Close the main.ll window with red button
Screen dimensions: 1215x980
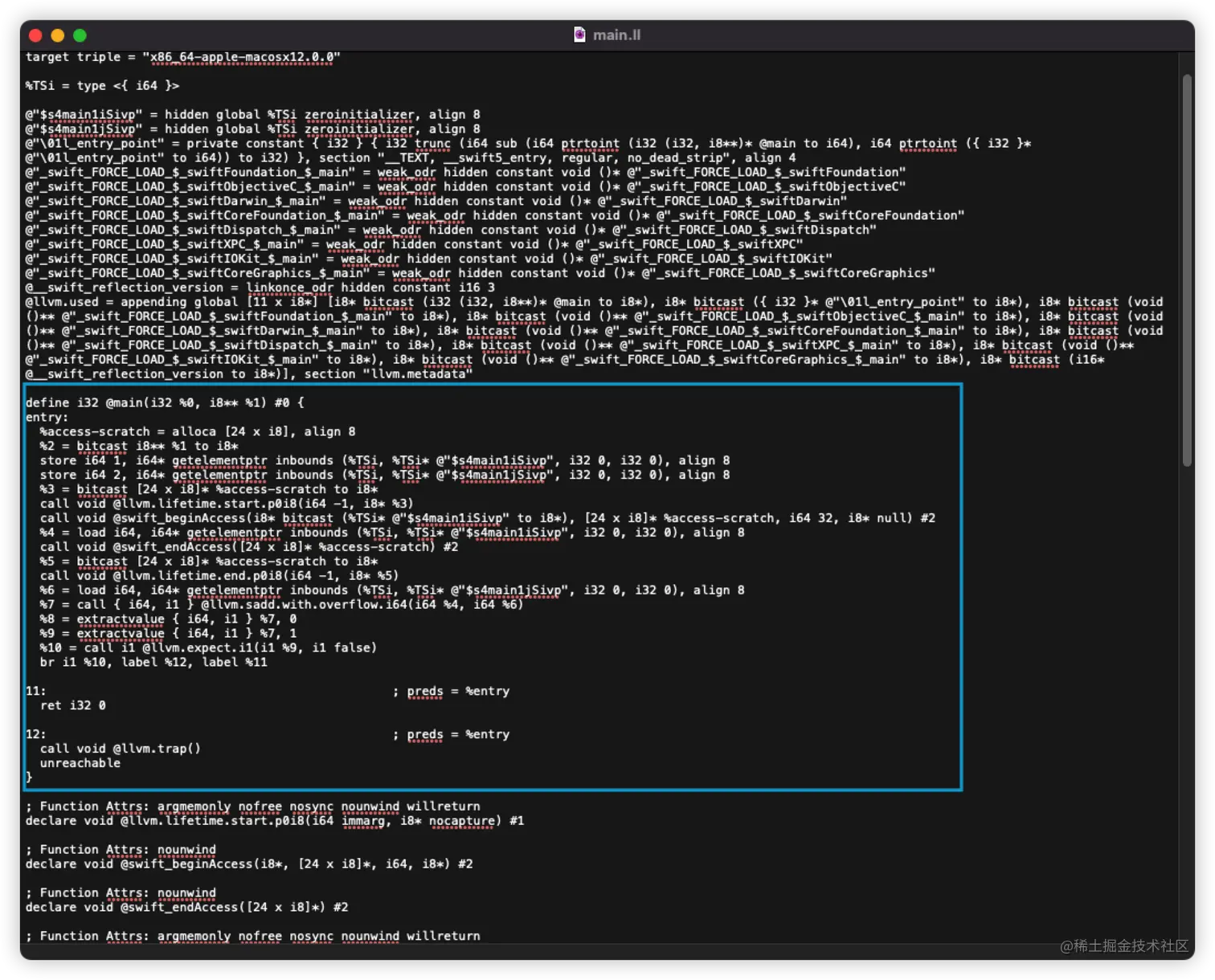[x=35, y=35]
